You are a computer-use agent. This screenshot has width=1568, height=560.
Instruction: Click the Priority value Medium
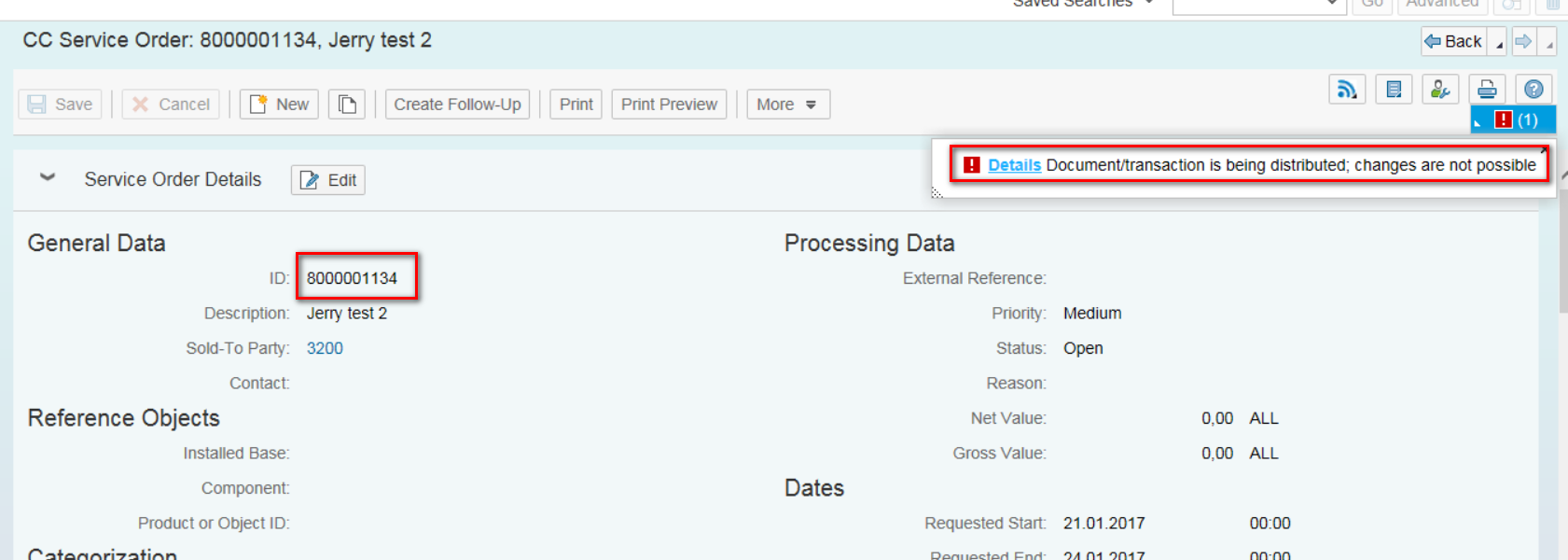click(x=1092, y=314)
